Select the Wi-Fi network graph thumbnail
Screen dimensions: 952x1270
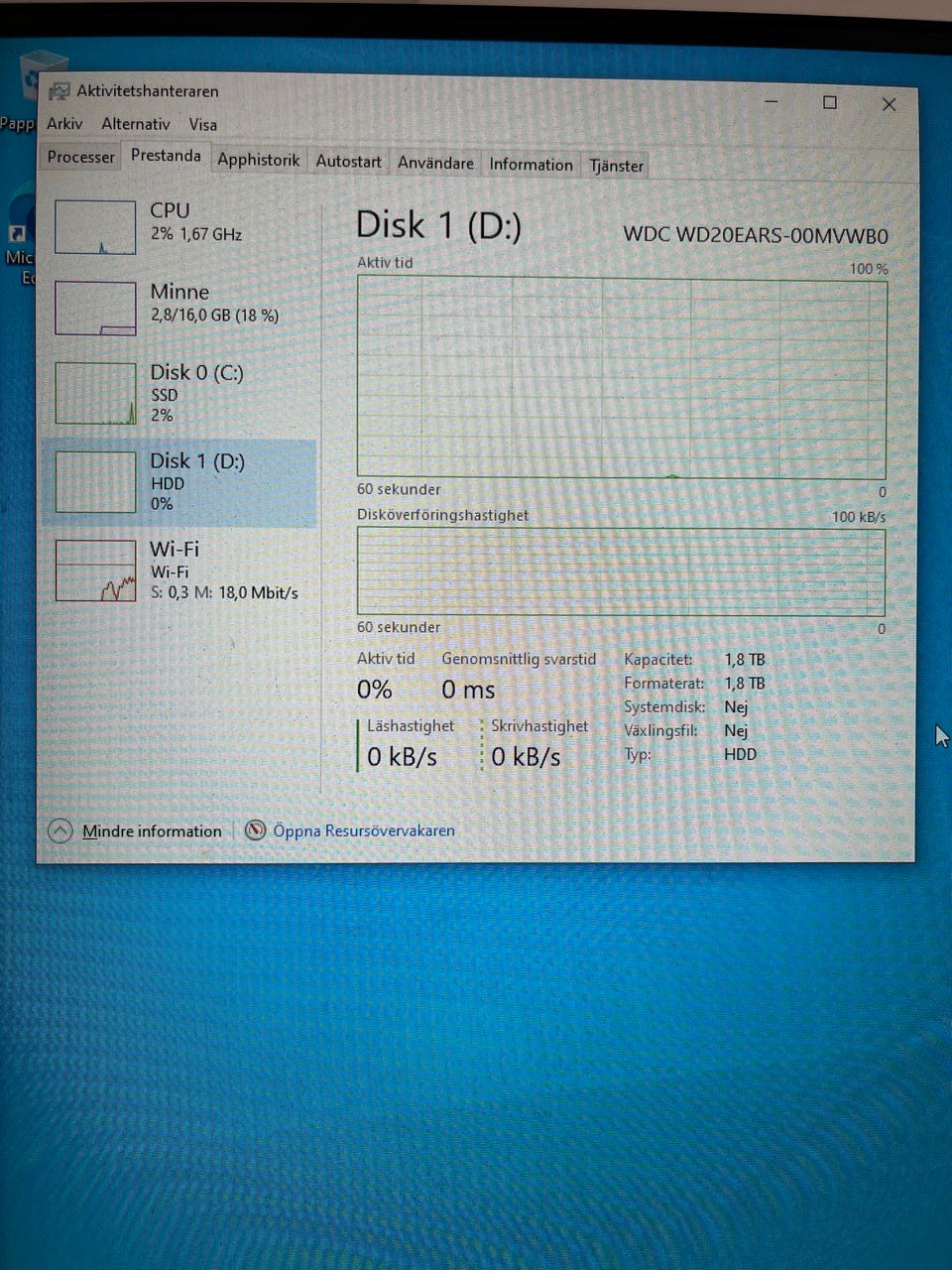coord(95,571)
